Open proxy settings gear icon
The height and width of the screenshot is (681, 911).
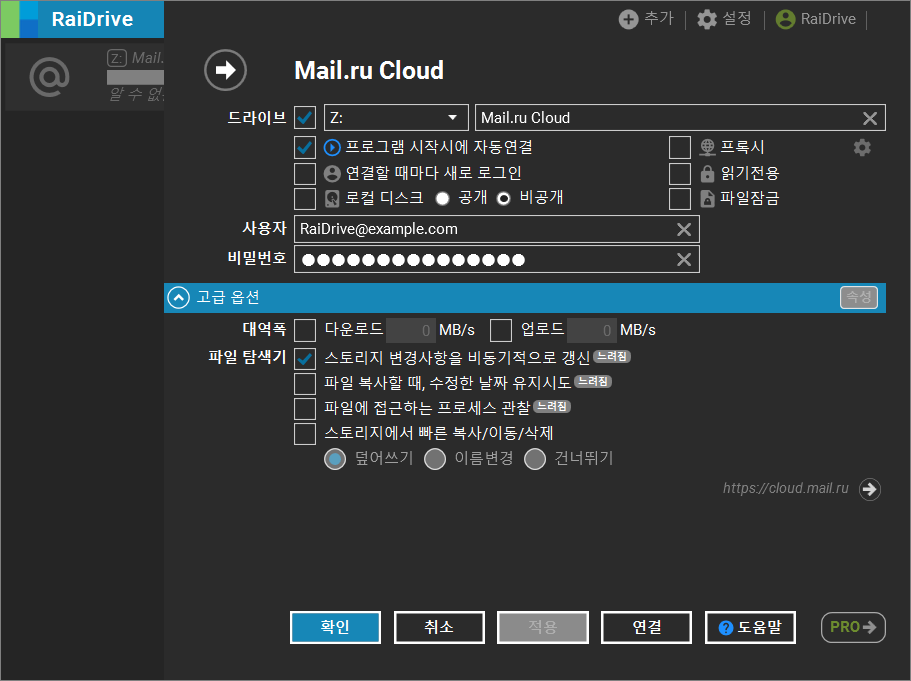pos(862,148)
